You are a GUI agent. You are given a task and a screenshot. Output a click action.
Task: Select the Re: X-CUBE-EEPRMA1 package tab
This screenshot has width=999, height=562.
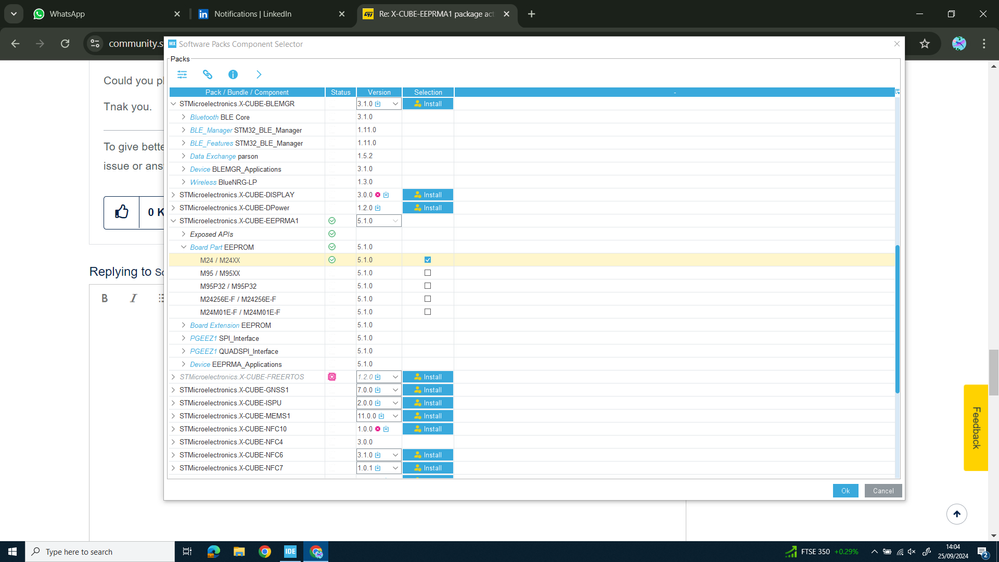(436, 13)
